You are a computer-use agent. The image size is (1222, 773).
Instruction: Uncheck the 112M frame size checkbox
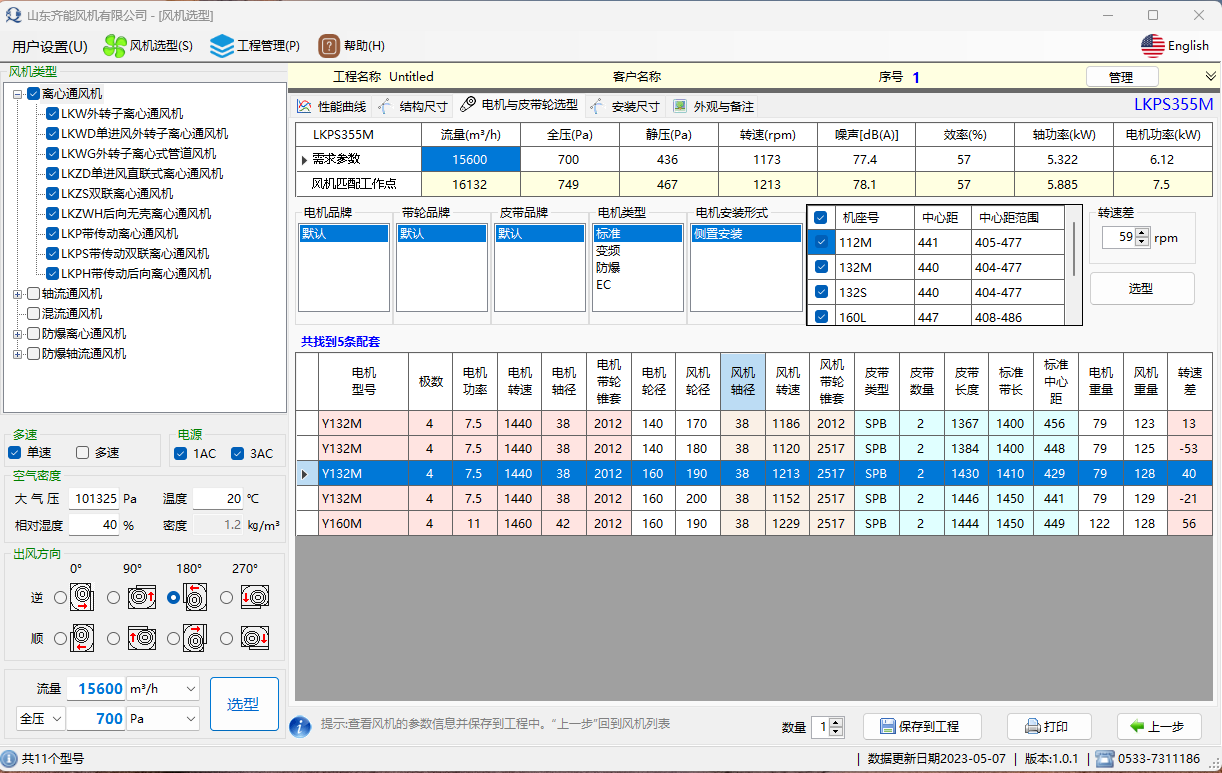[x=821, y=242]
